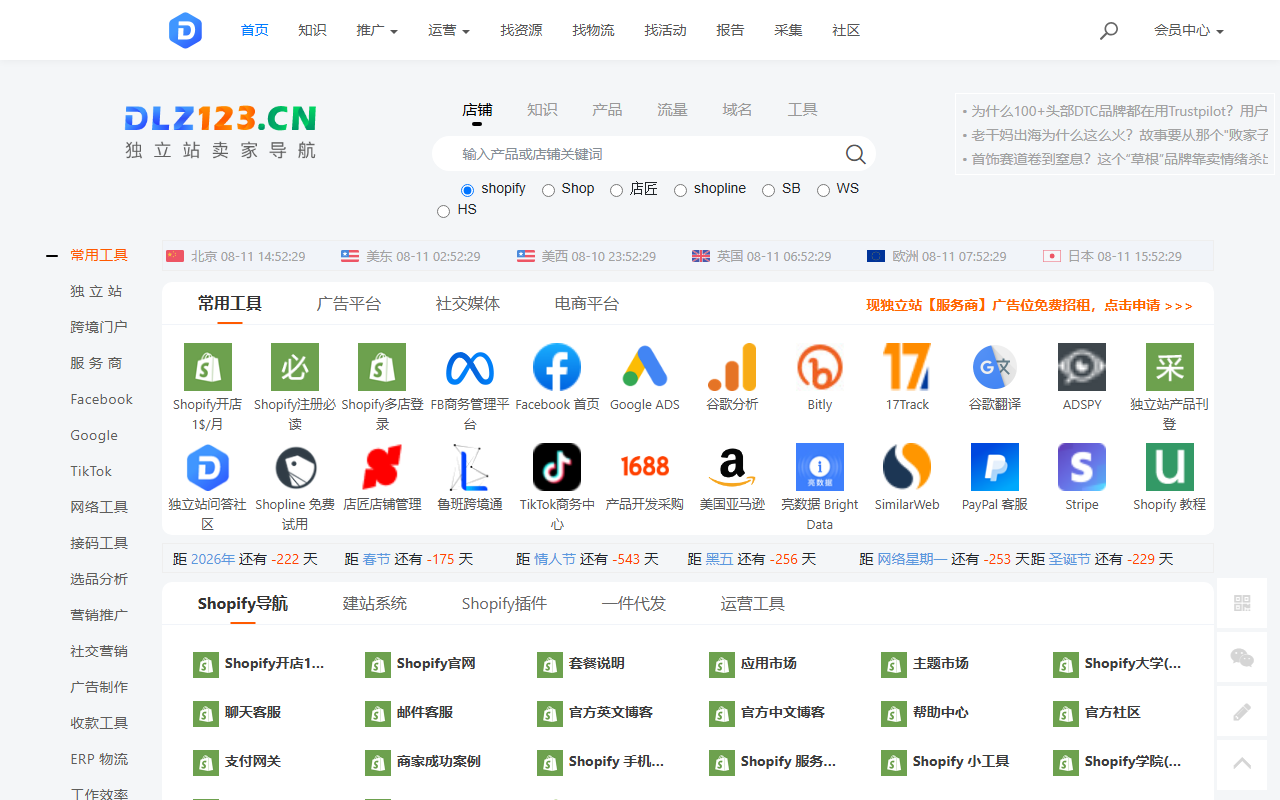Open the Shopline 免费试用 icon
The width and height of the screenshot is (1280, 800).
click(295, 467)
